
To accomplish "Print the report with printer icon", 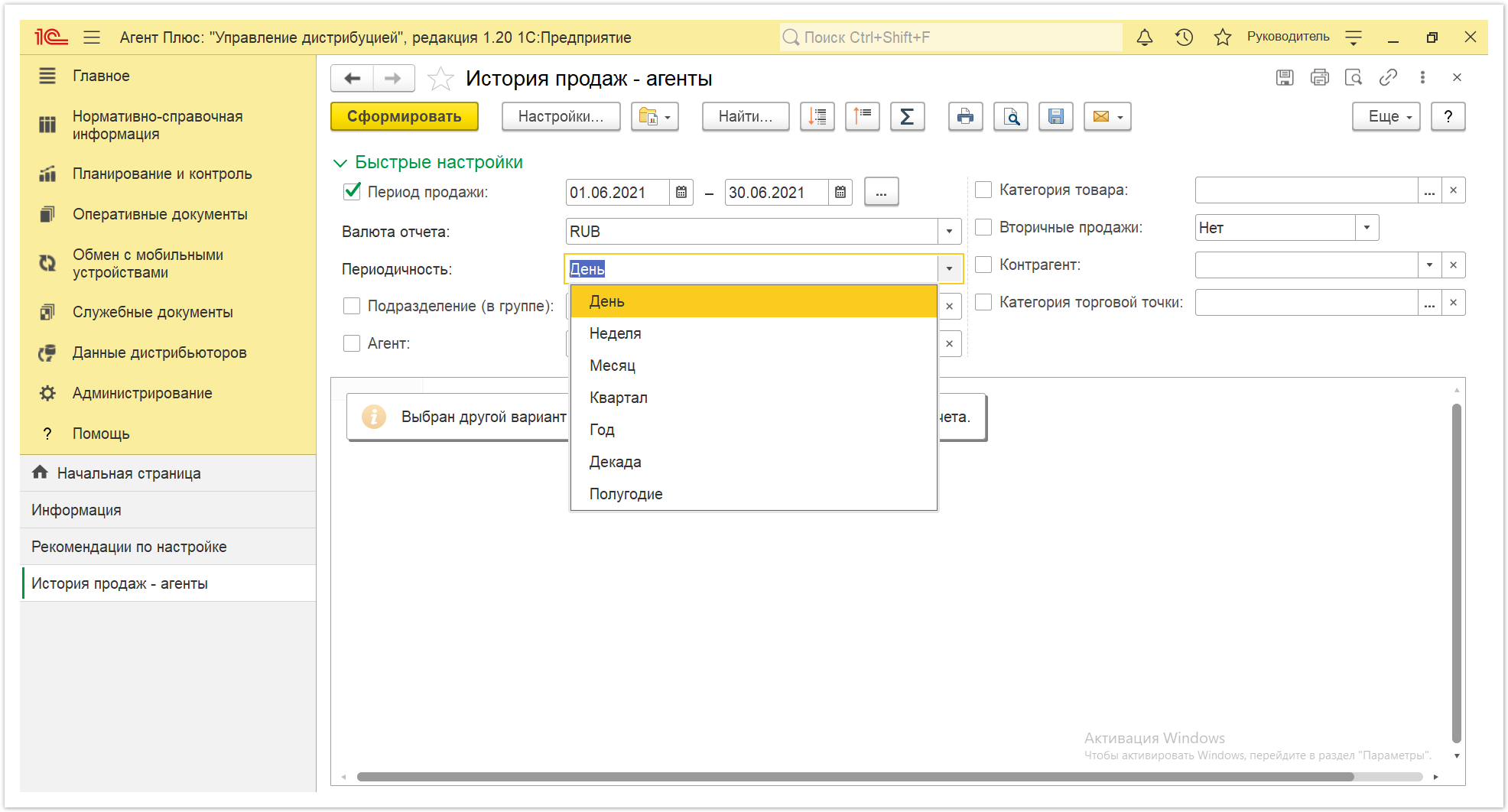I will (965, 116).
